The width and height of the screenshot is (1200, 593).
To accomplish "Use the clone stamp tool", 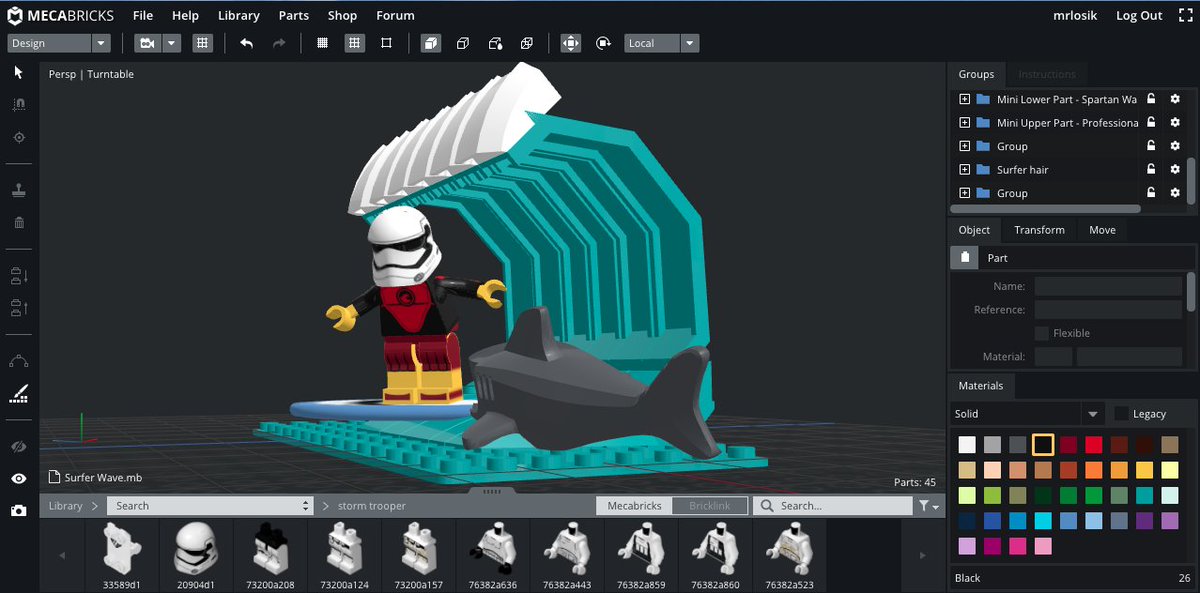I will pos(18,190).
